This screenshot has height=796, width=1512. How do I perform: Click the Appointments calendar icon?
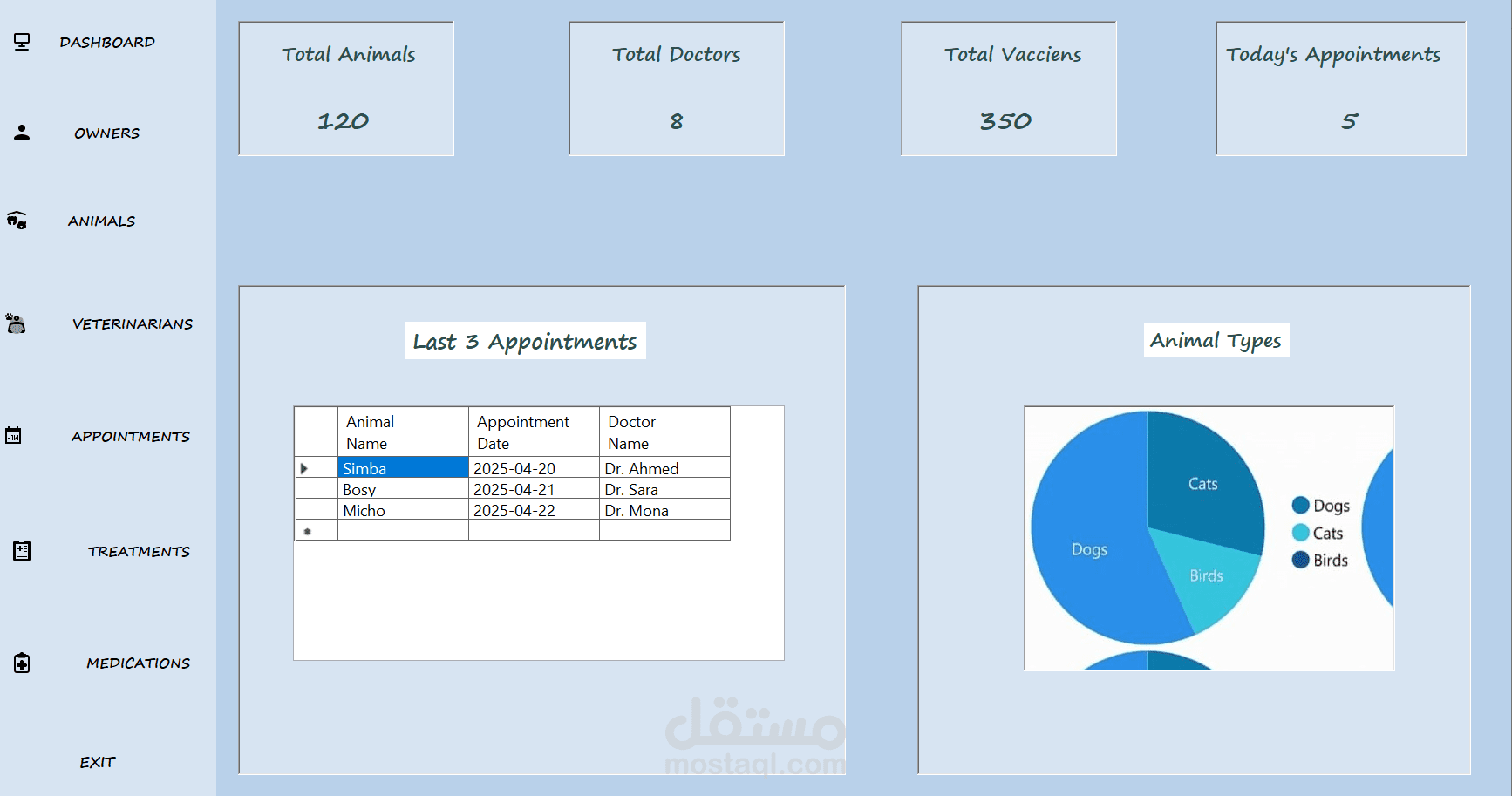pyautogui.click(x=13, y=435)
